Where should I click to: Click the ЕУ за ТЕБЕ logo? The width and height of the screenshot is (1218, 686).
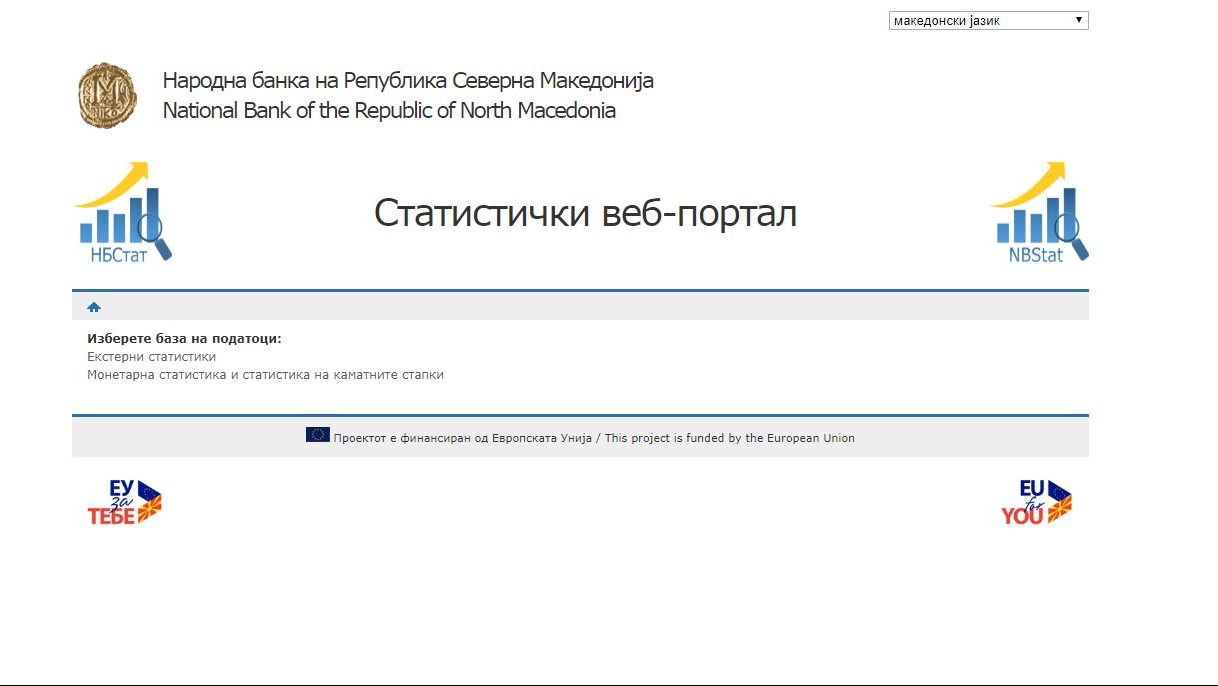[x=124, y=502]
